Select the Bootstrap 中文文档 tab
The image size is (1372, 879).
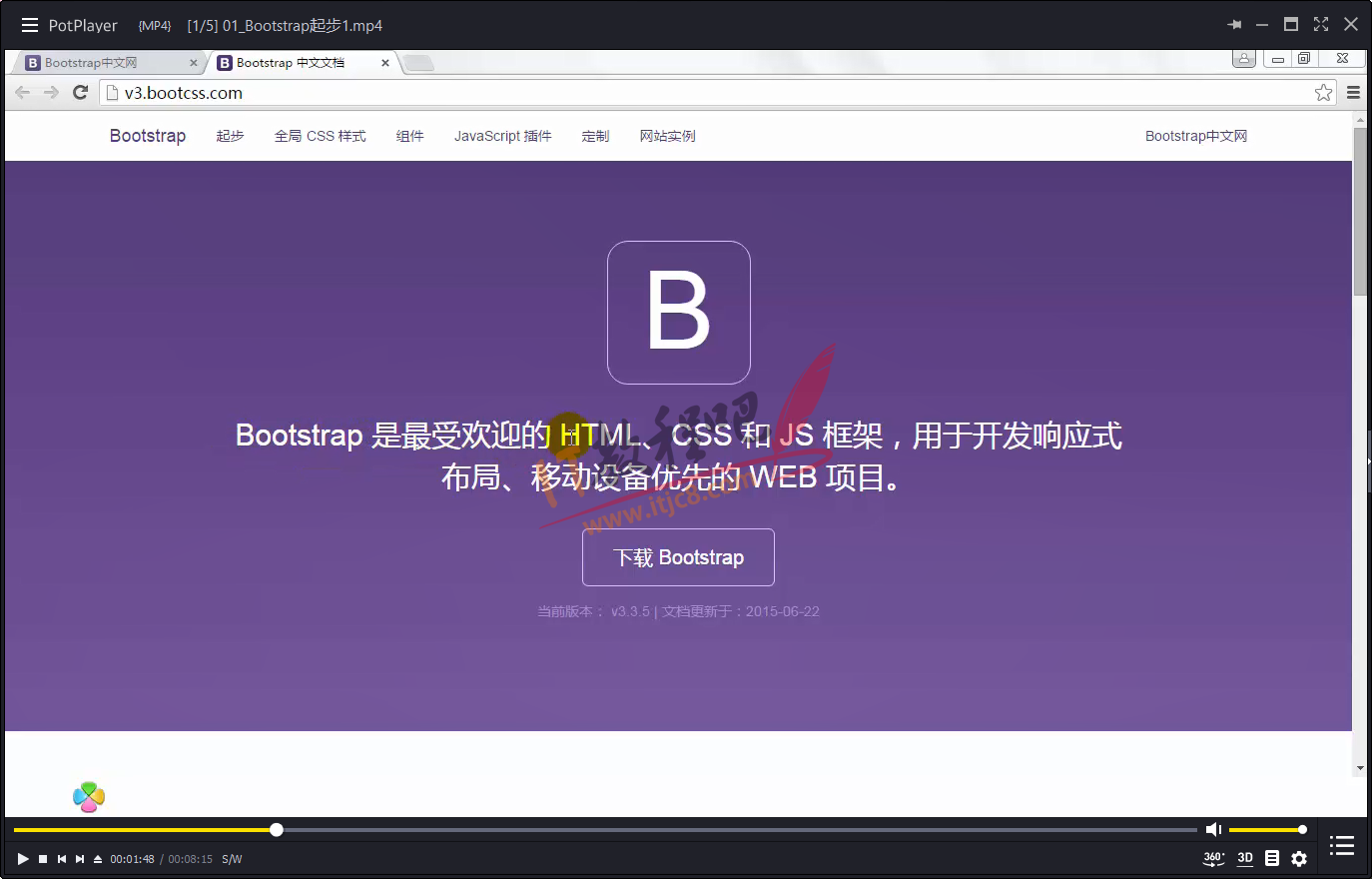pyautogui.click(x=300, y=63)
